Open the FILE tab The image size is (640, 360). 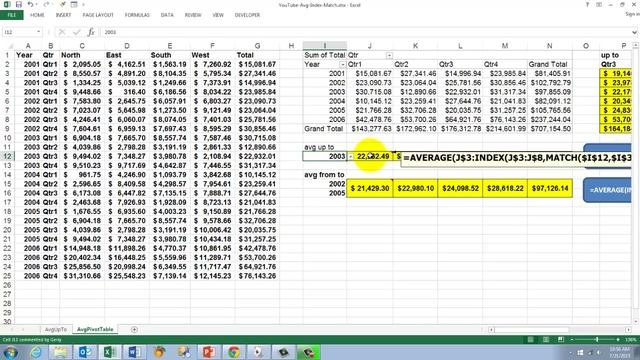11,15
